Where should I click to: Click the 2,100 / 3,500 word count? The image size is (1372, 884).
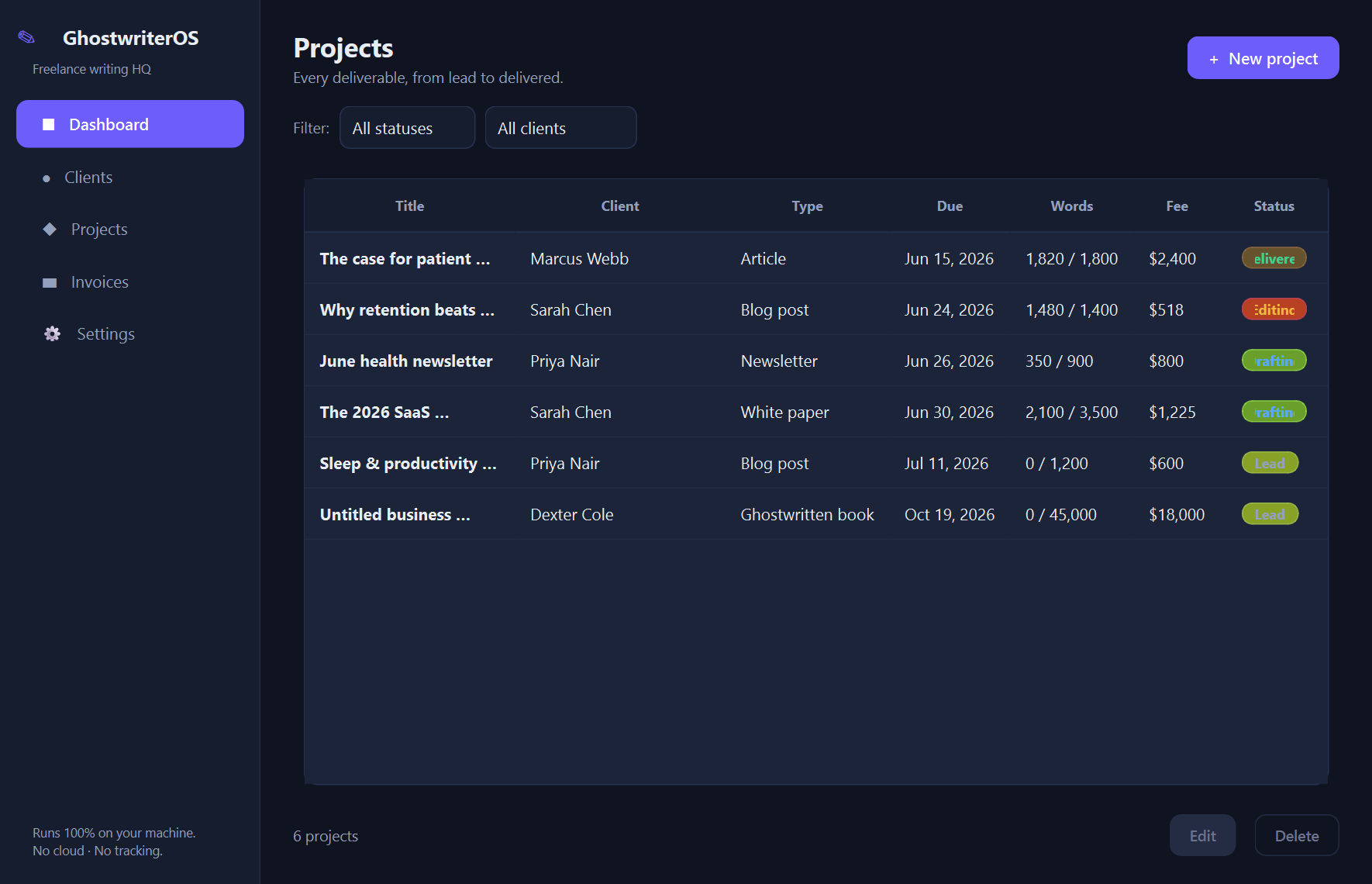(1071, 413)
